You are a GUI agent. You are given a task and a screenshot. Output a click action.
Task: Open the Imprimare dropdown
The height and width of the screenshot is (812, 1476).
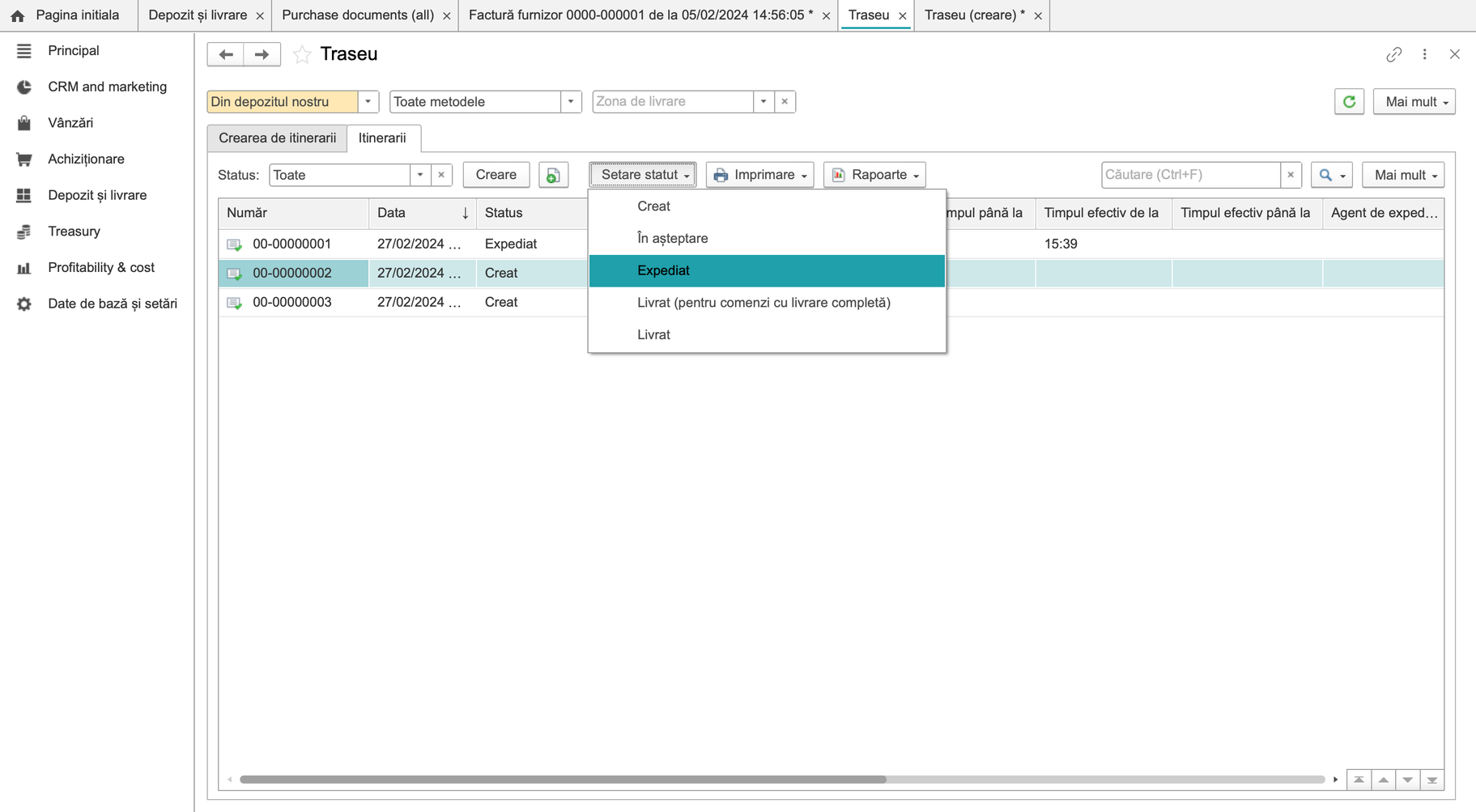pyautogui.click(x=759, y=175)
